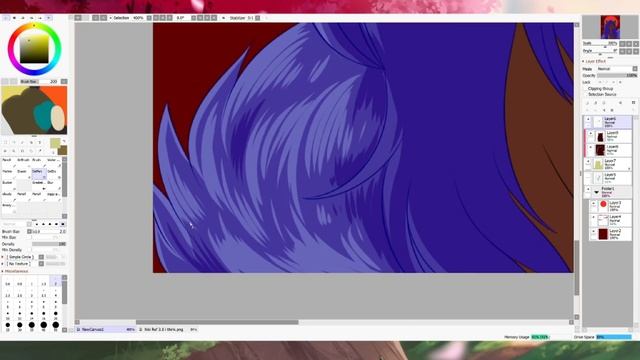
Task: Toggle the color wheel panel icon
Action: click(x=6, y=18)
